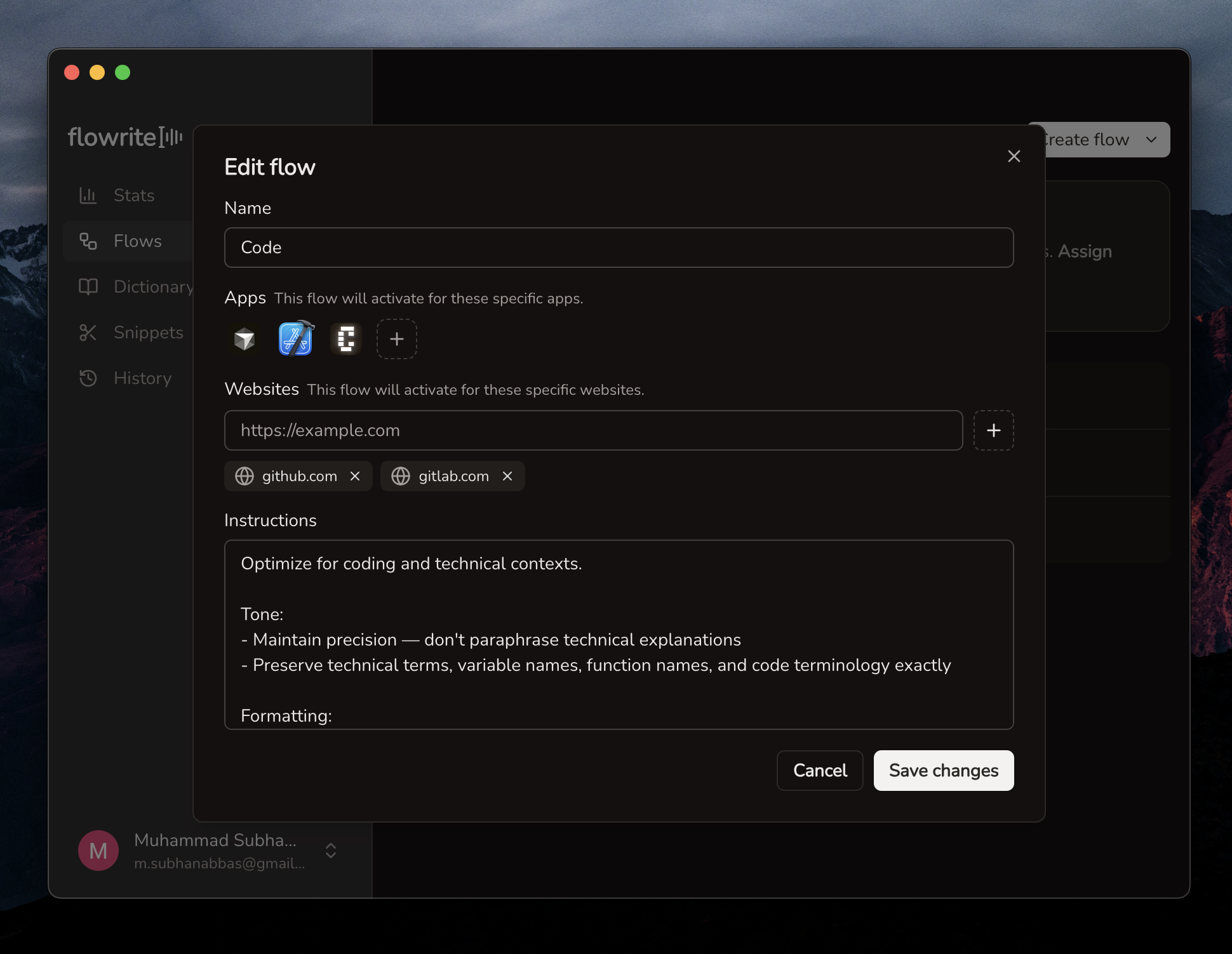The width and height of the screenshot is (1232, 954).
Task: Select the pixelated C app icon
Action: pos(345,339)
